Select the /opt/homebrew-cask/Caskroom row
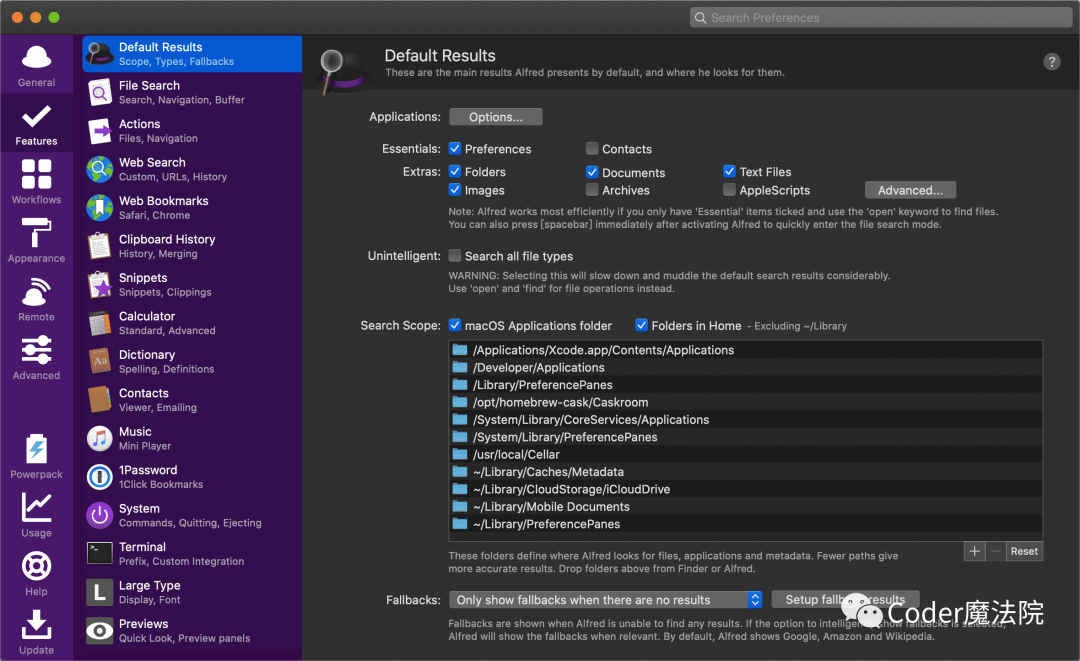This screenshot has height=661, width=1080. pos(745,402)
